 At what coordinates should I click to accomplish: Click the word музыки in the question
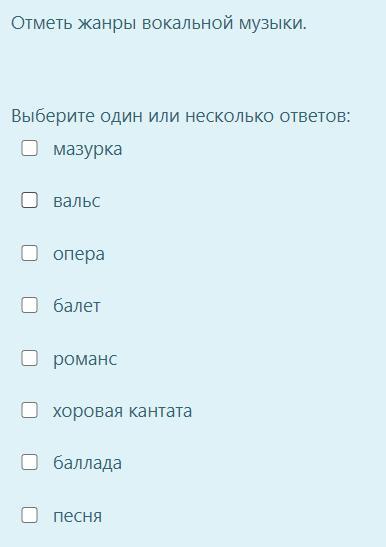(x=273, y=24)
